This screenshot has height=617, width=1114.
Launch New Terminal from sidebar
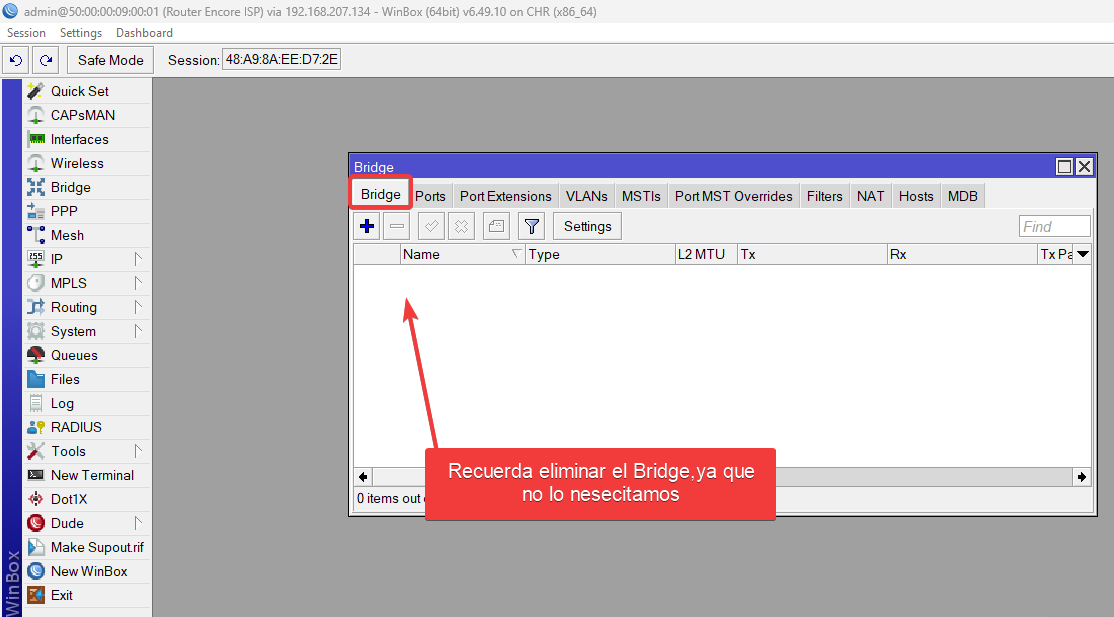[x=92, y=475]
